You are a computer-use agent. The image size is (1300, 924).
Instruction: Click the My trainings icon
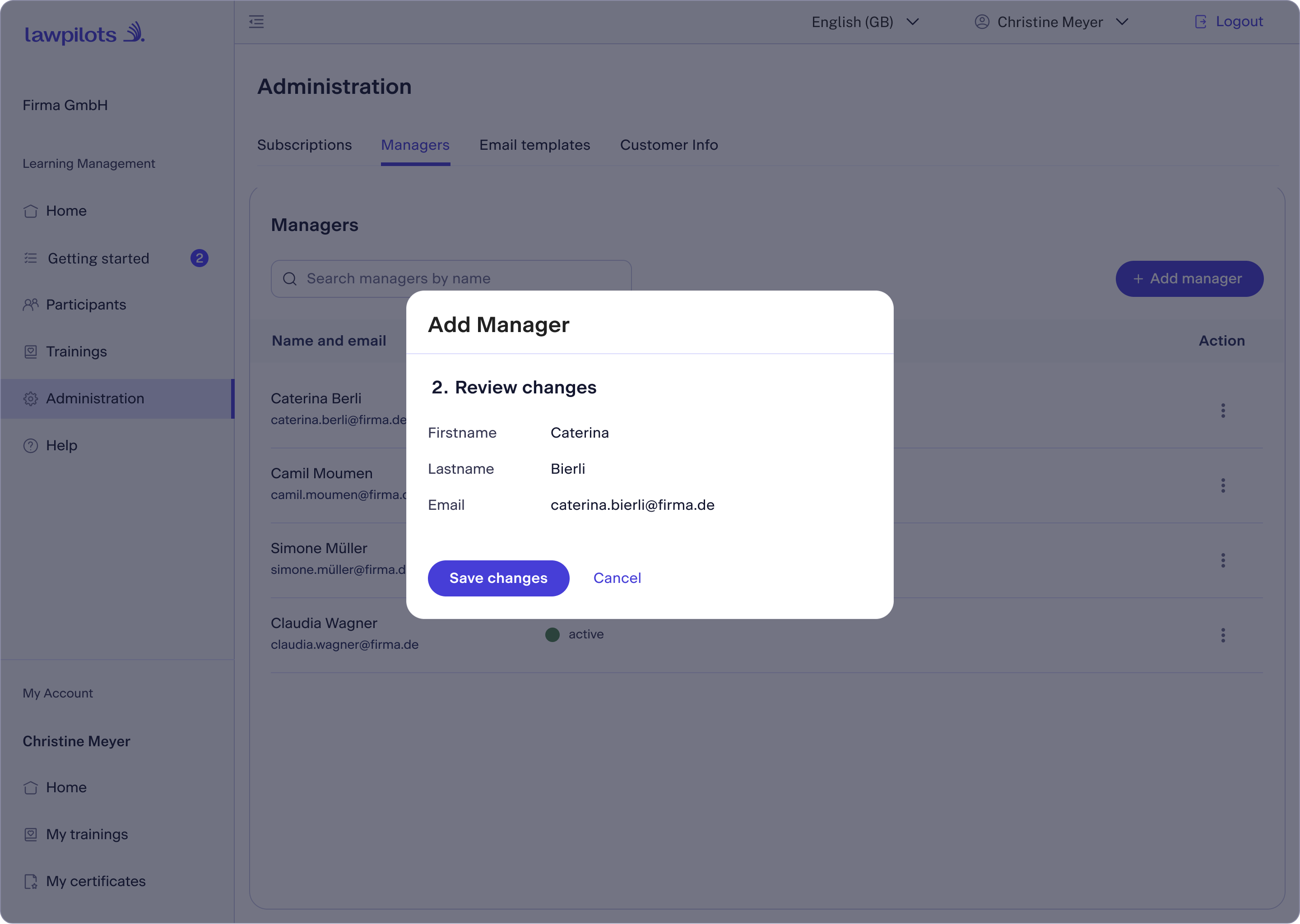[31, 835]
